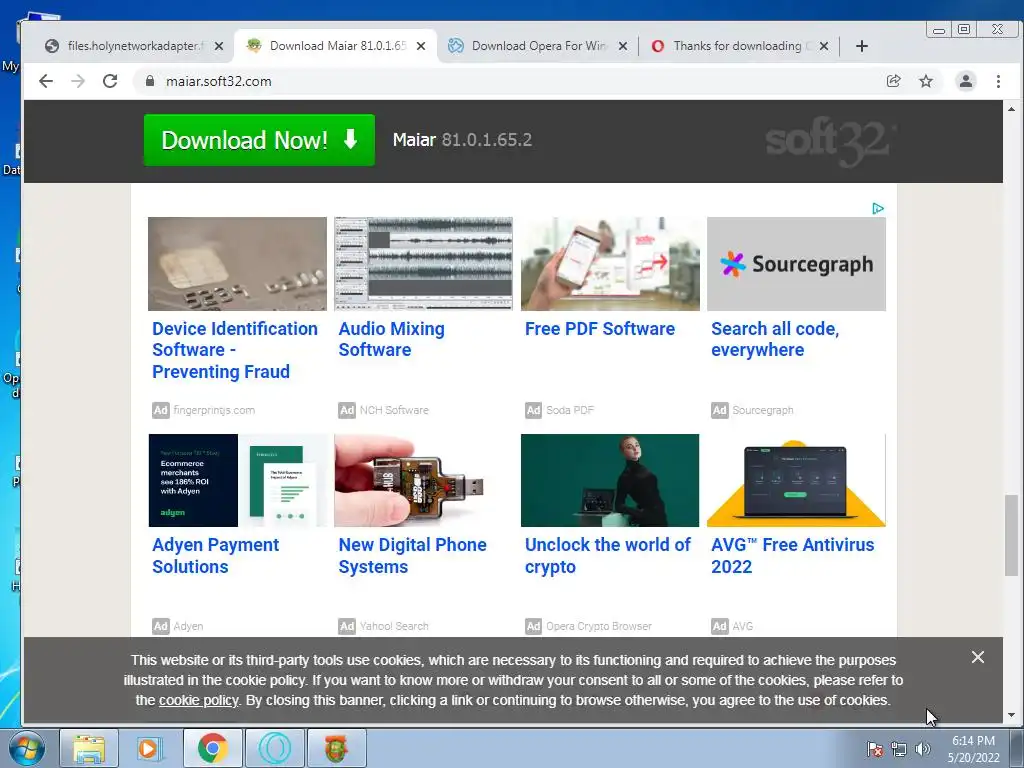Bookmark this page with the star icon
The height and width of the screenshot is (768, 1024).
[926, 81]
